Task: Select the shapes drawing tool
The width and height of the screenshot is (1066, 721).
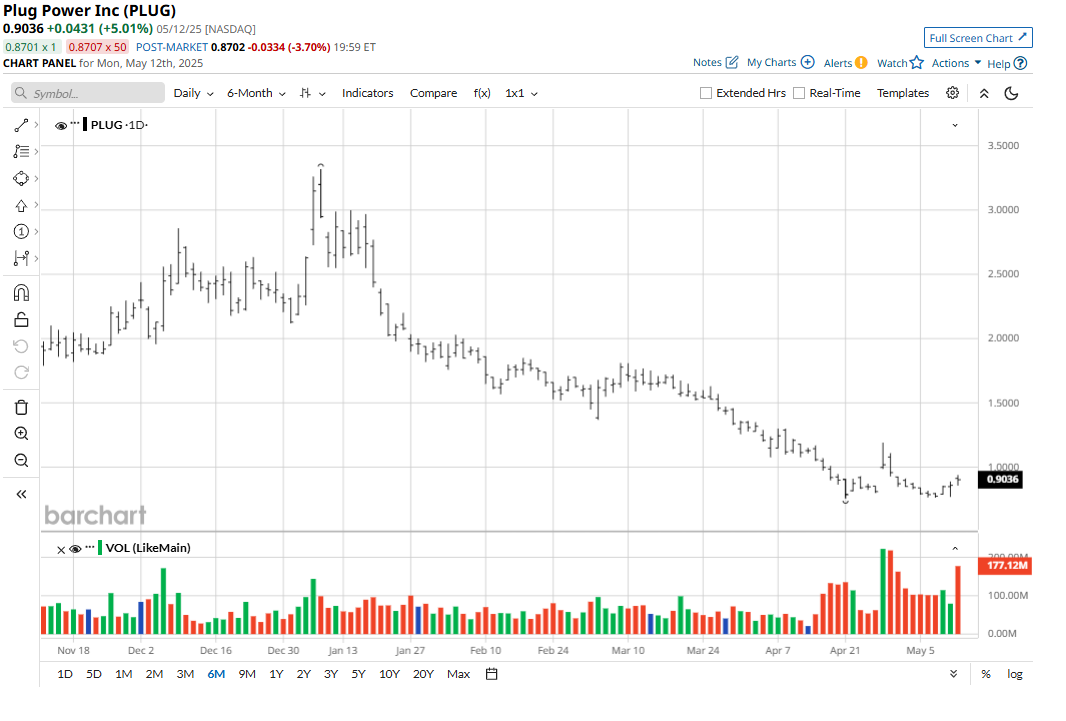Action: 21,179
